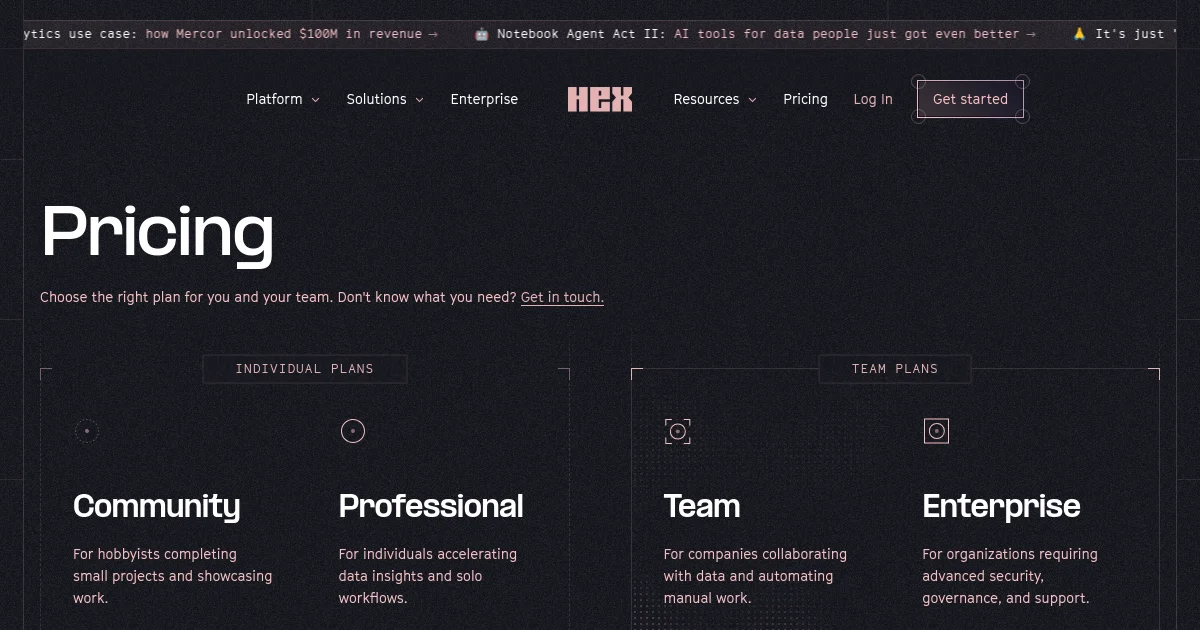1200x630 pixels.
Task: Open the Solutions navigation menu
Action: [385, 99]
